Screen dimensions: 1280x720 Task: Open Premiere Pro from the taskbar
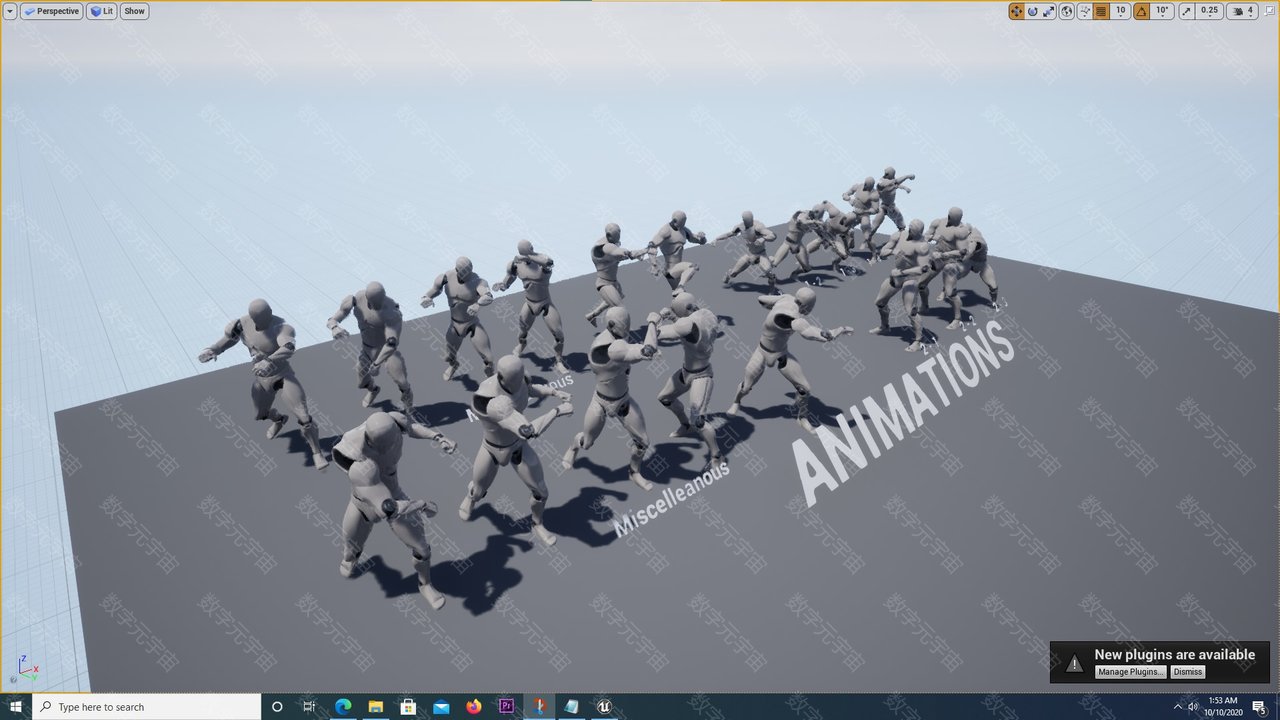tap(506, 706)
